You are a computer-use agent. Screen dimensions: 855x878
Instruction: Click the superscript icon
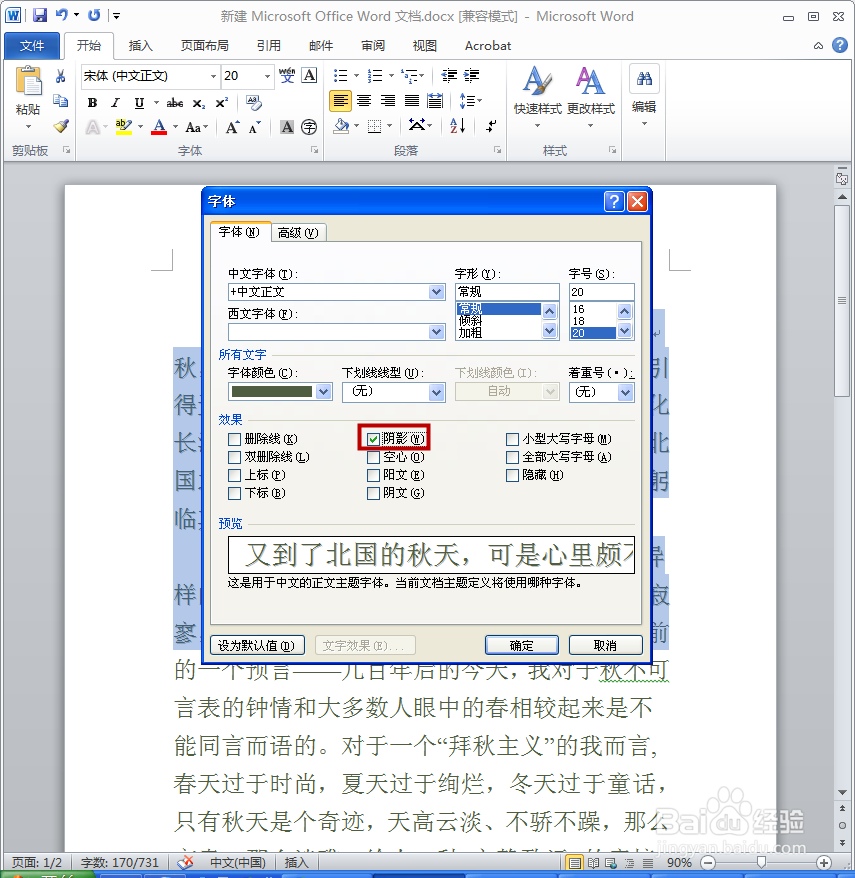(x=222, y=102)
